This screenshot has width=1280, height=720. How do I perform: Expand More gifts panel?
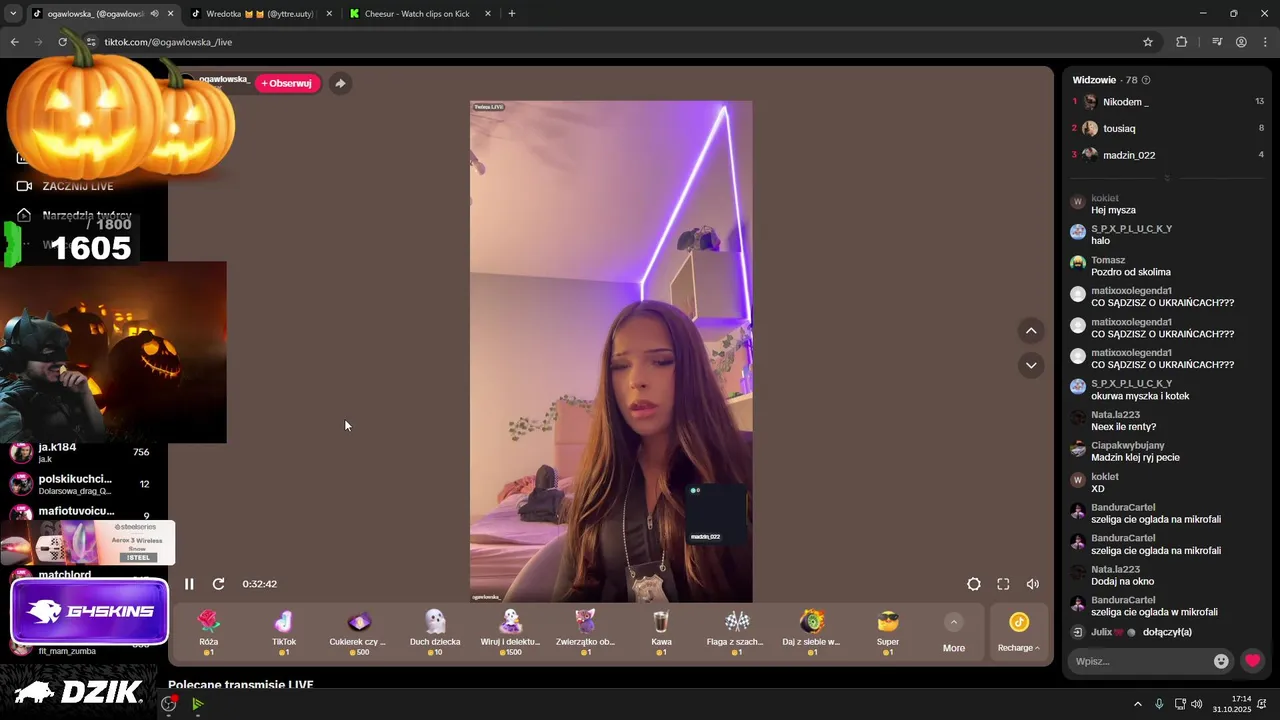954,634
